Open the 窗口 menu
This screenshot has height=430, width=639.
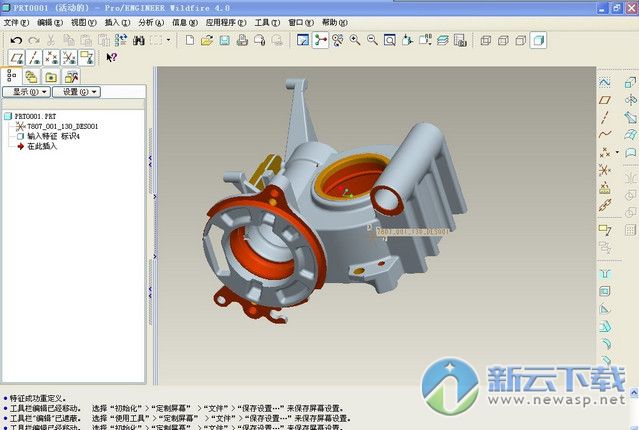coord(301,22)
